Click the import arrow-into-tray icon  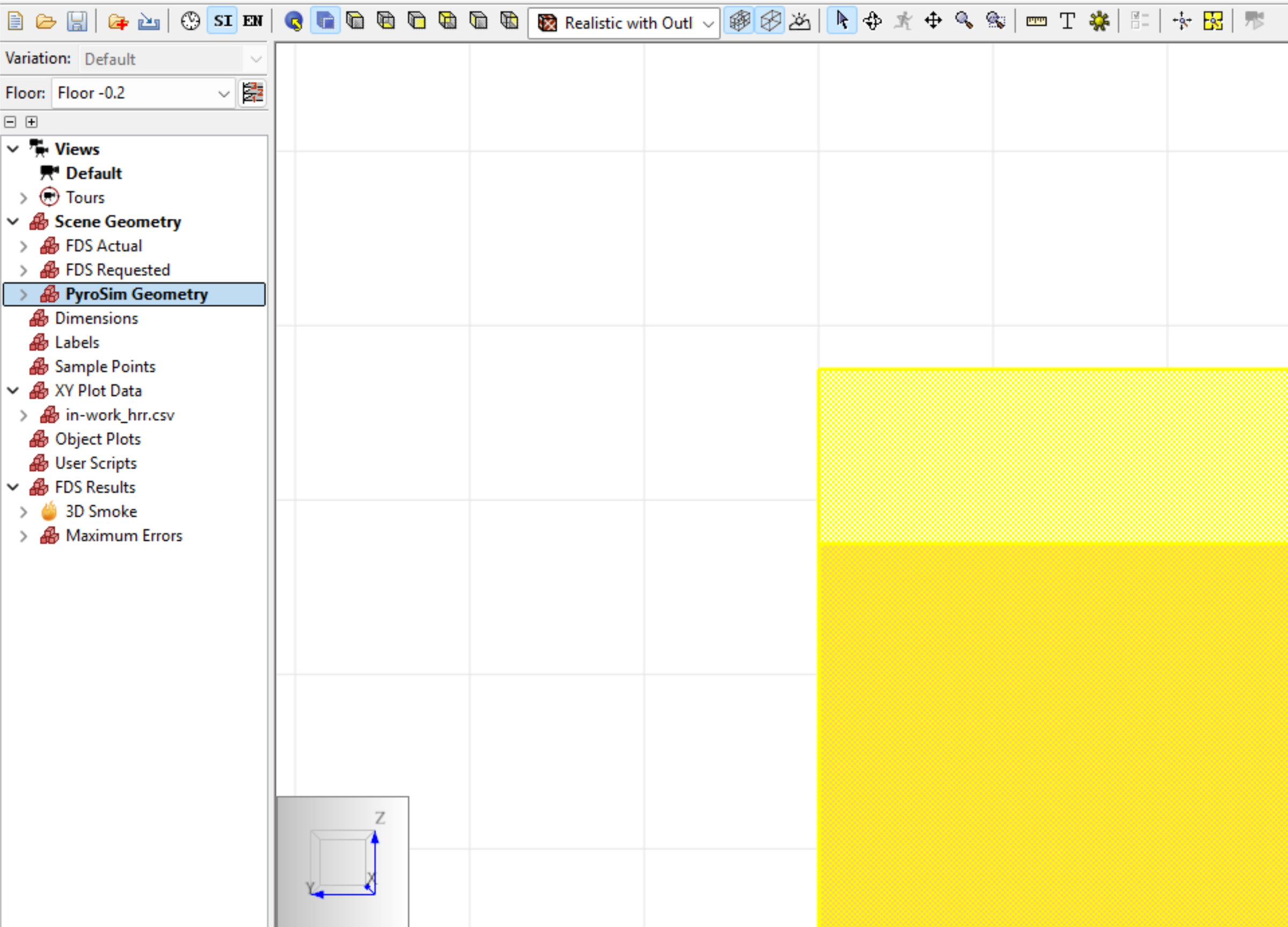click(149, 21)
